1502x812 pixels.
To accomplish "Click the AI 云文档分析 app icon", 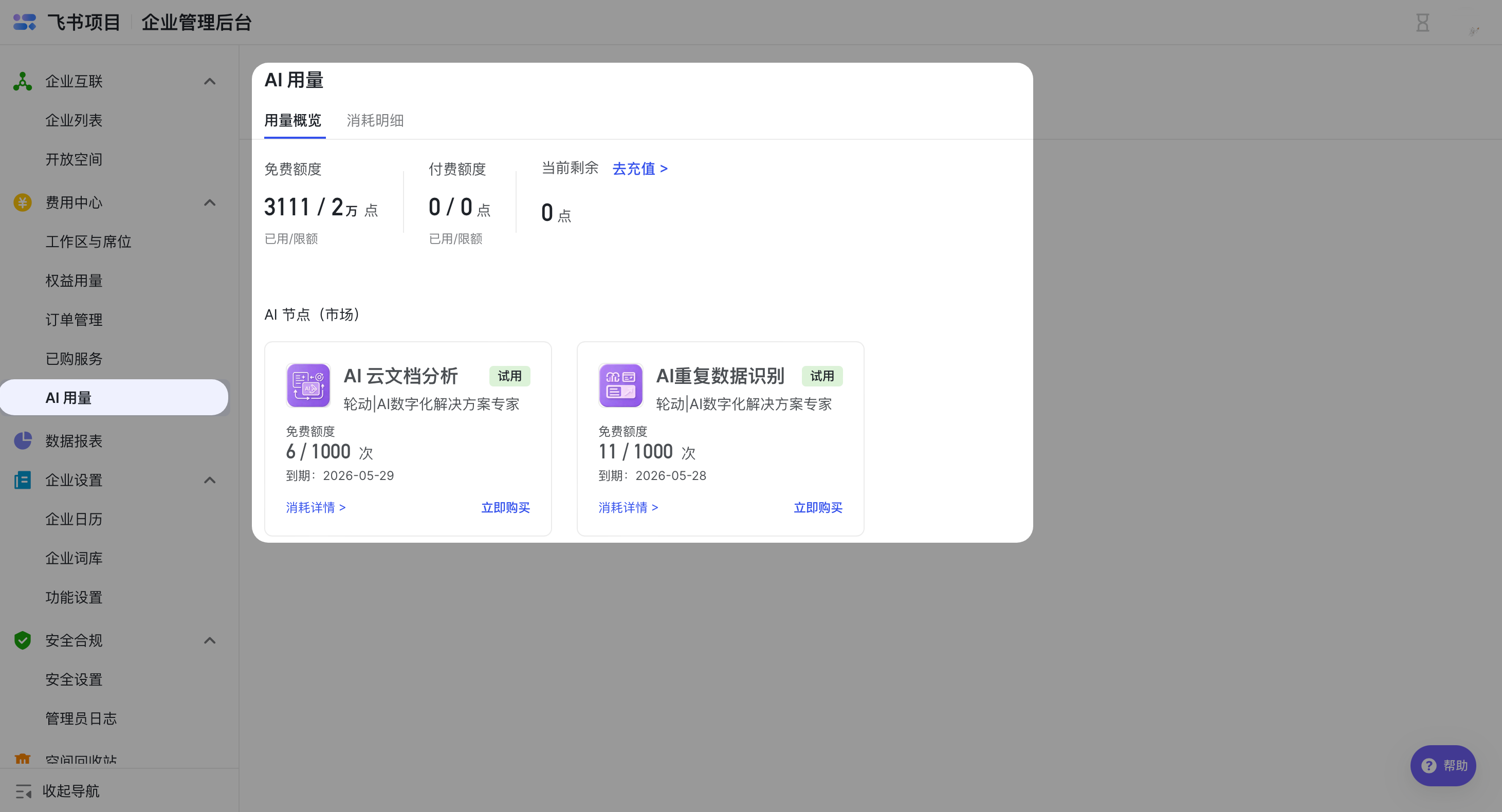I will [x=308, y=385].
